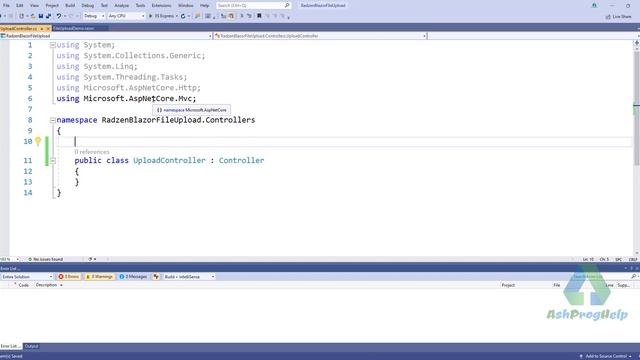Click 'using System.Linq;' line
Image resolution: width=640 pixels, height=360 pixels.
tap(97, 66)
